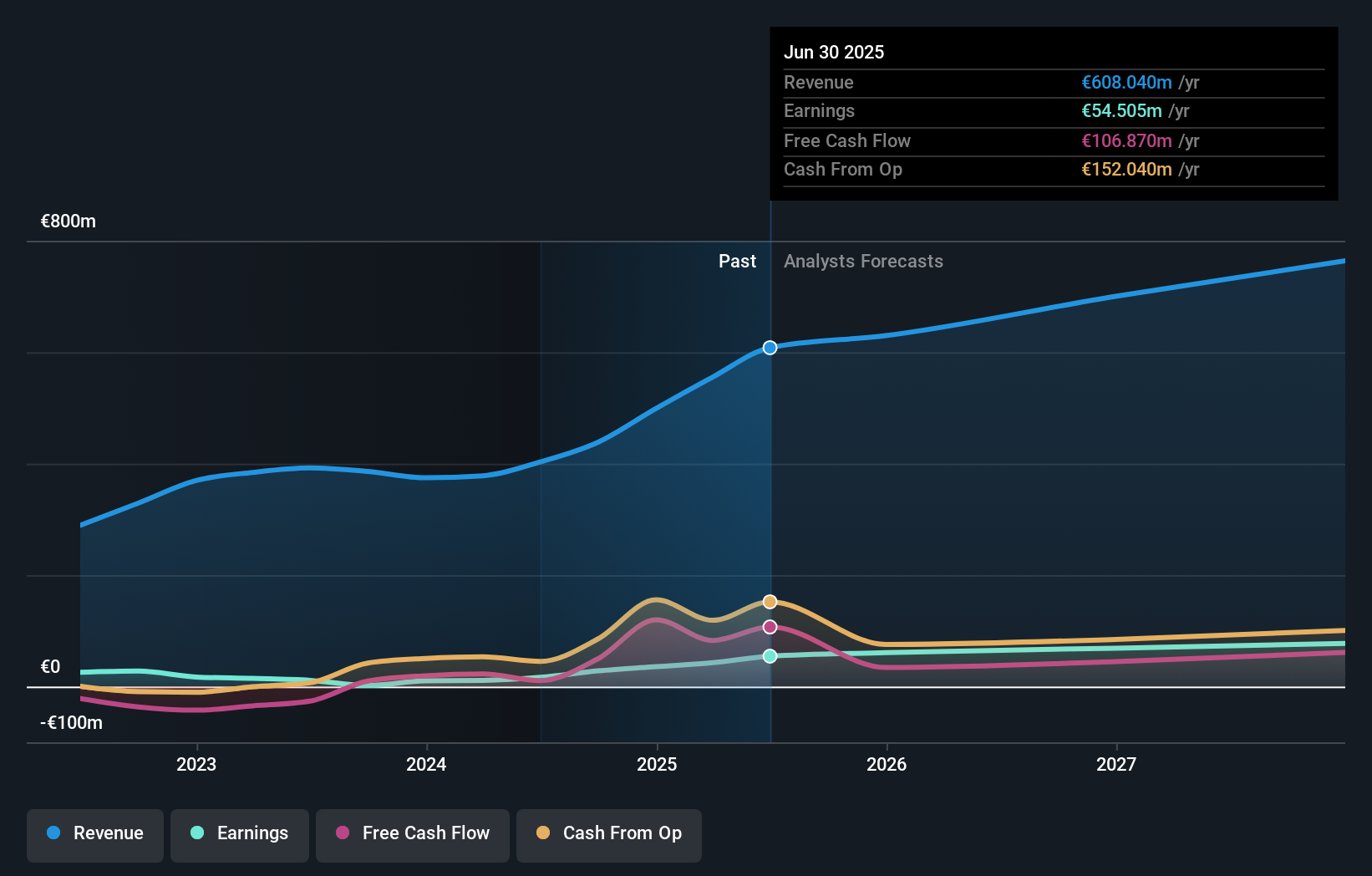Toggle the Earnings series off
This screenshot has width=1372, height=876.
pyautogui.click(x=240, y=833)
